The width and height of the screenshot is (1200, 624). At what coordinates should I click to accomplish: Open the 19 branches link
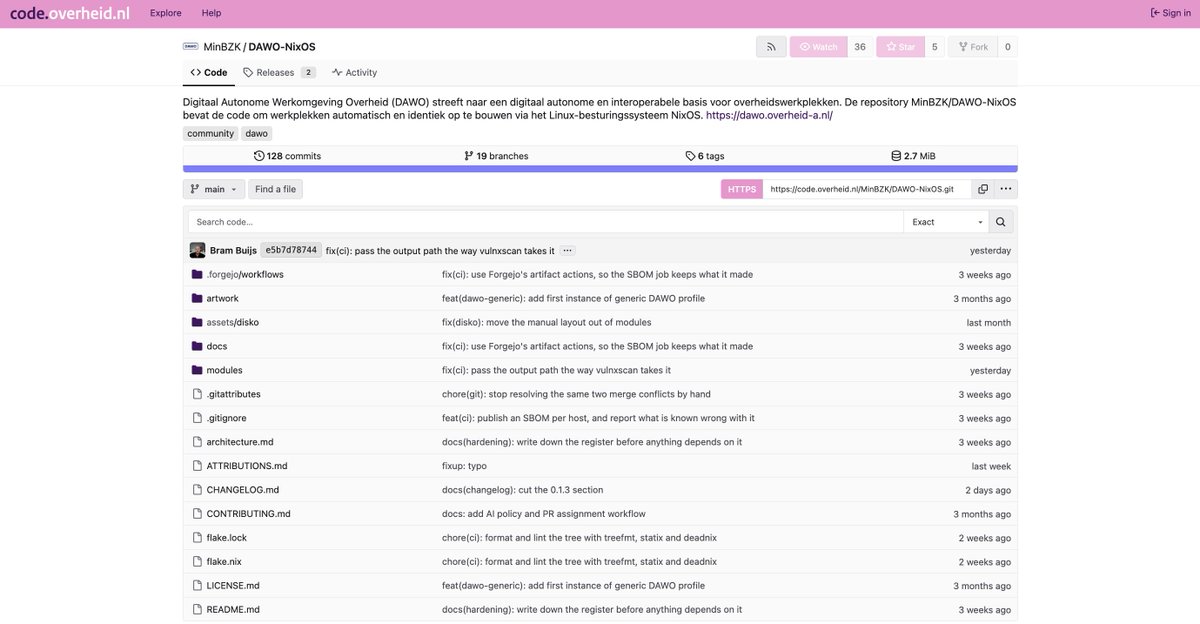(x=496, y=156)
